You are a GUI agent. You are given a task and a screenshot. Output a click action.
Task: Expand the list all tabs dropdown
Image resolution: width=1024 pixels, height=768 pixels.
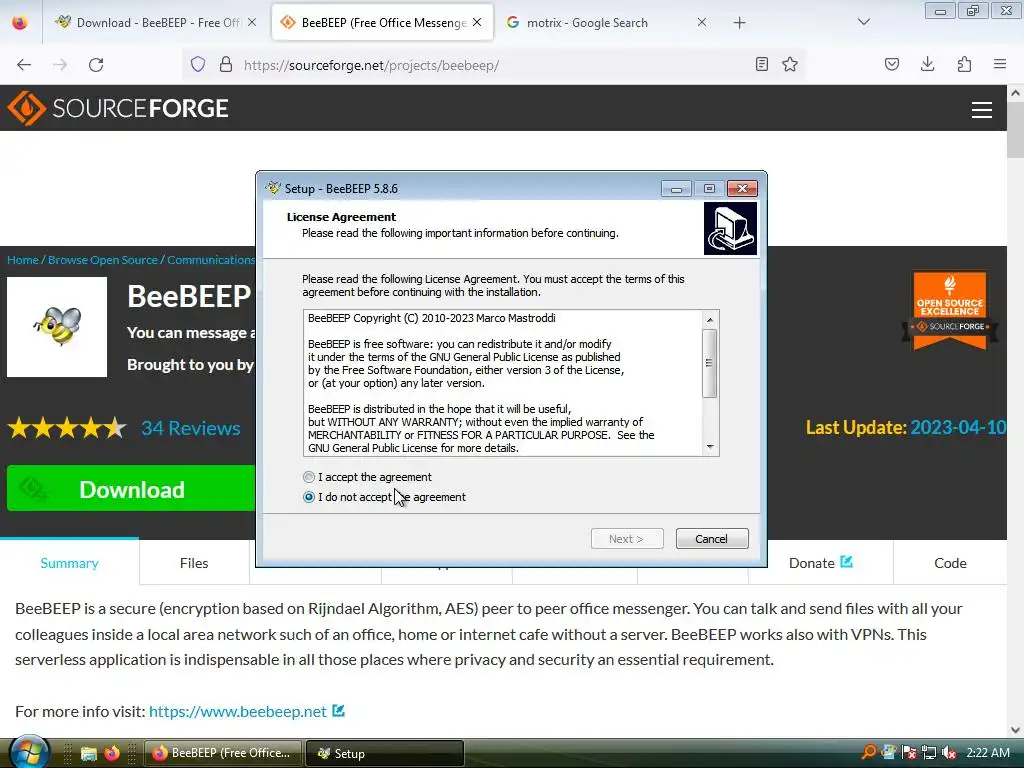863,22
